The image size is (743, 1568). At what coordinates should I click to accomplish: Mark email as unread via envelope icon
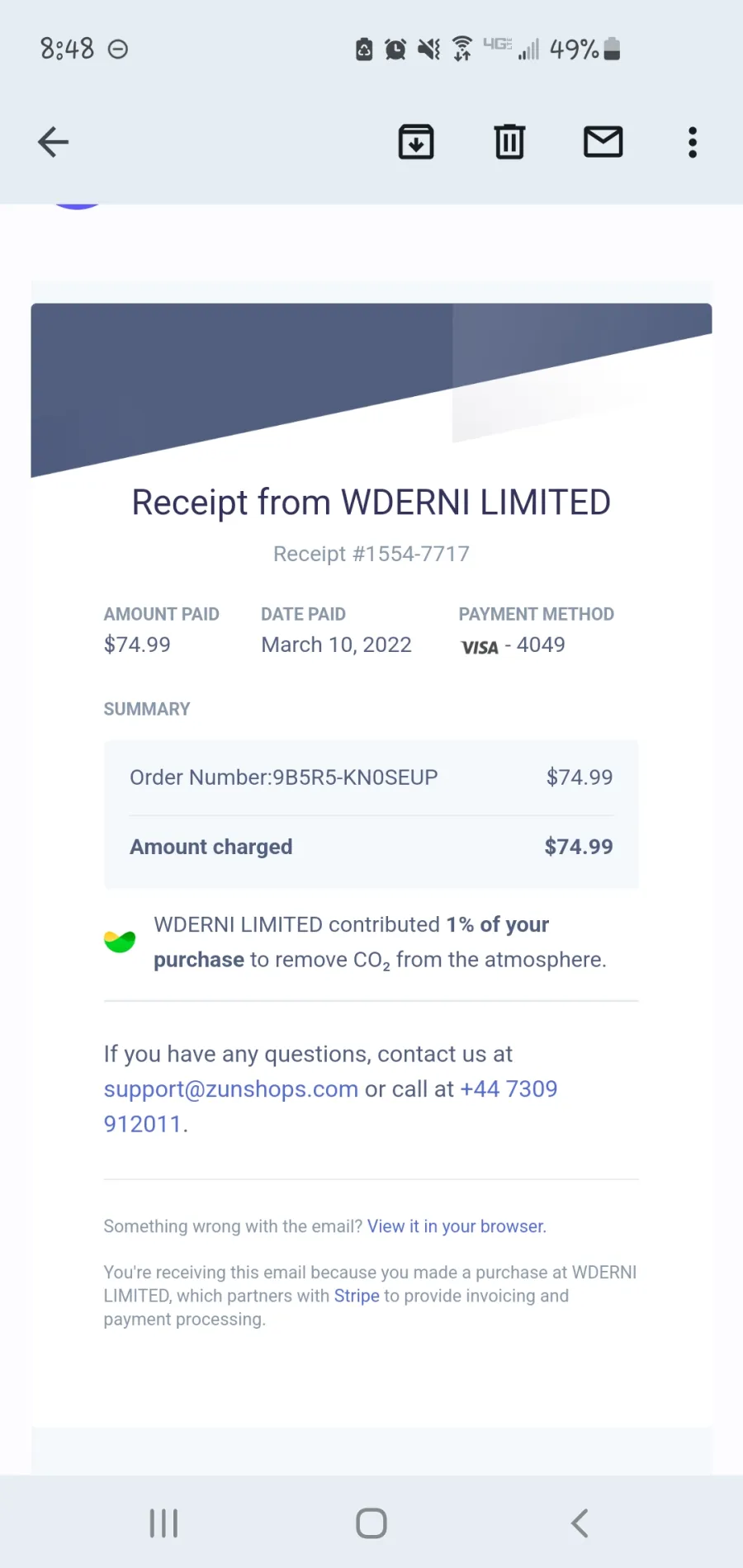[x=603, y=142]
